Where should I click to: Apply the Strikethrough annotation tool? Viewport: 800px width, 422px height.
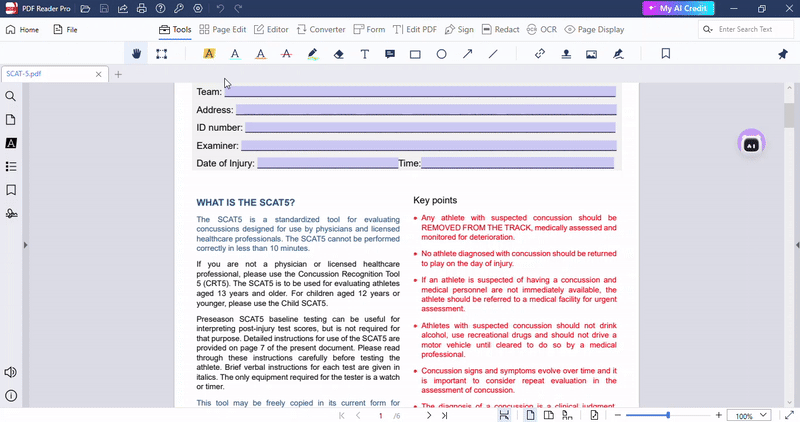click(x=287, y=54)
